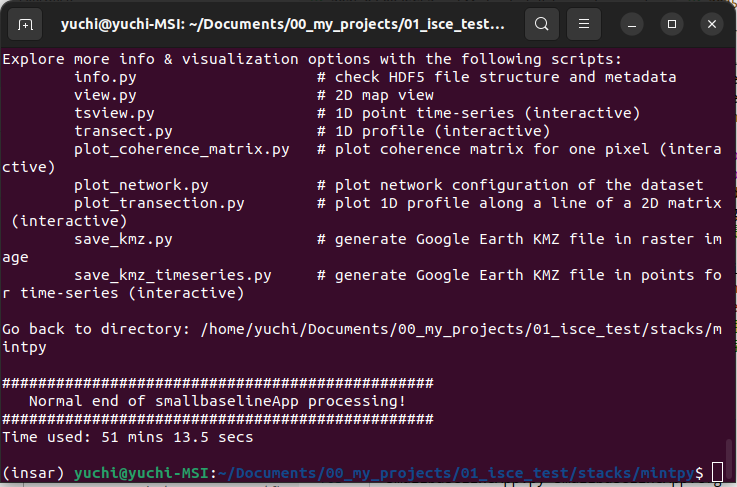Close the terminal window

click(712, 24)
